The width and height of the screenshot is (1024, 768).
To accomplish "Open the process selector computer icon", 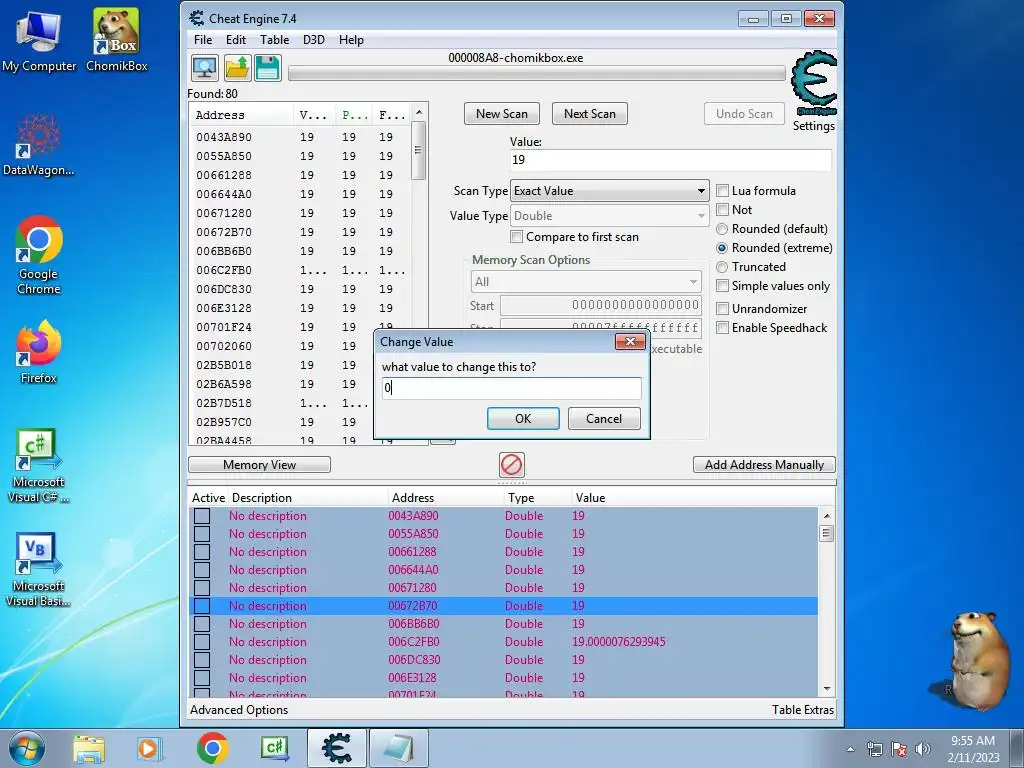I will click(205, 68).
